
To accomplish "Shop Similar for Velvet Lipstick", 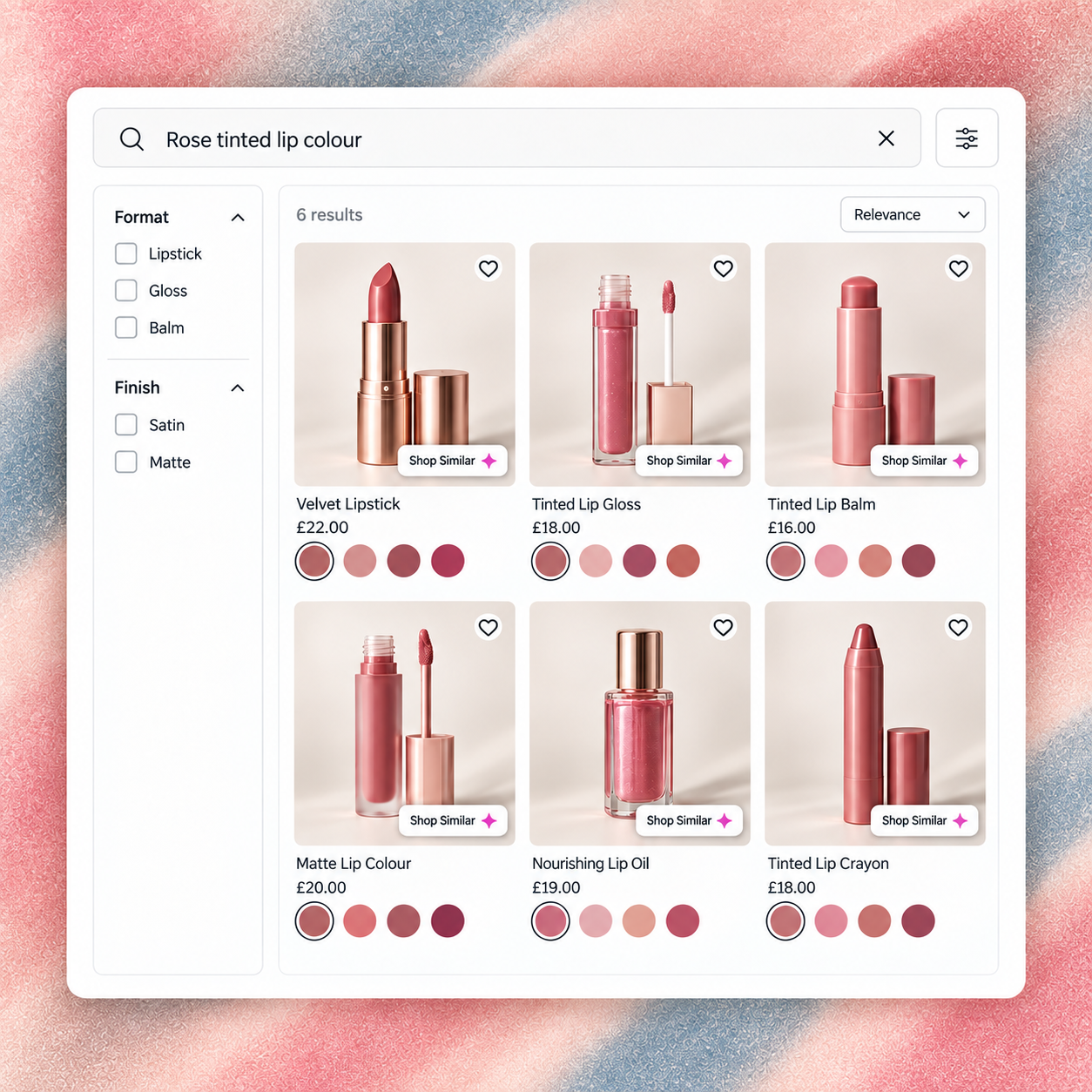I will click(453, 461).
